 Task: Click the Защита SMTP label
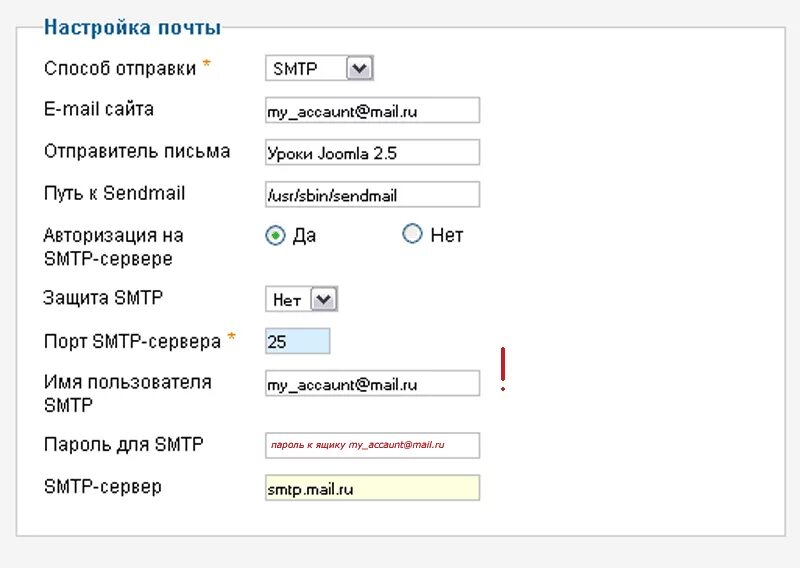(103, 297)
